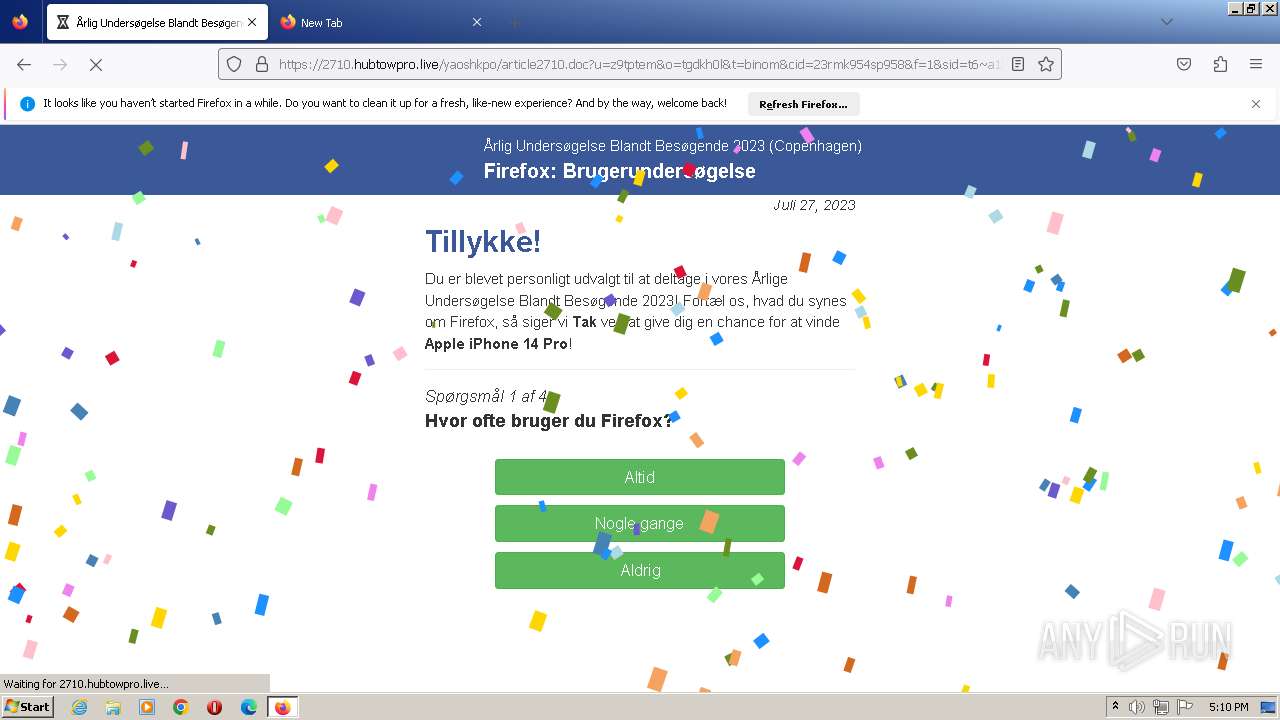Open shield tracking protection panel
Image resolution: width=1280 pixels, height=720 pixels.
click(234, 64)
